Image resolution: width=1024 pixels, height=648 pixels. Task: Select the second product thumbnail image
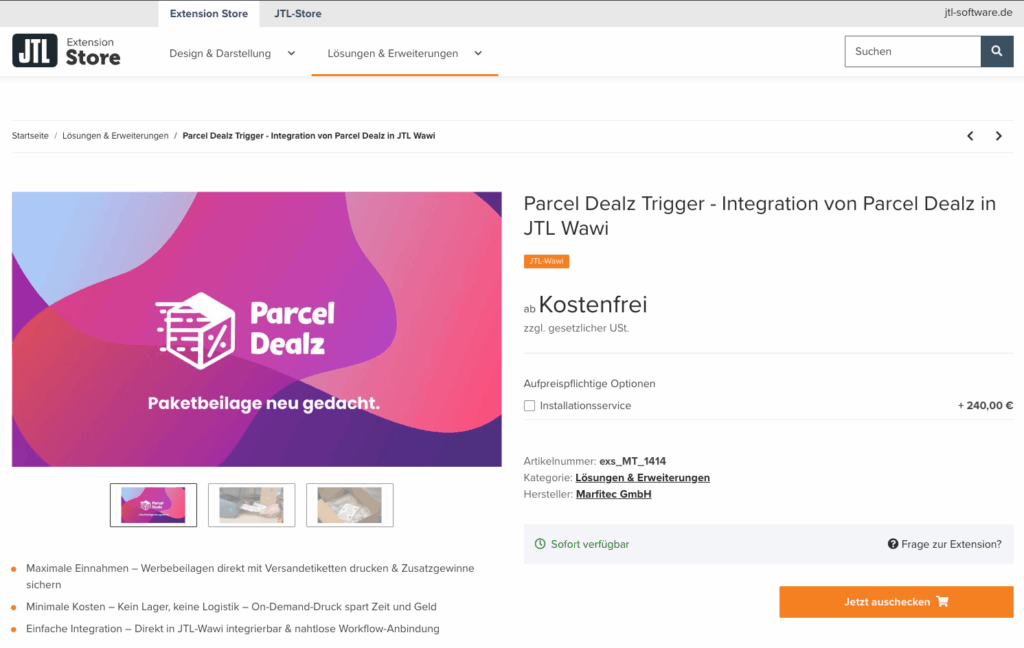coord(251,505)
